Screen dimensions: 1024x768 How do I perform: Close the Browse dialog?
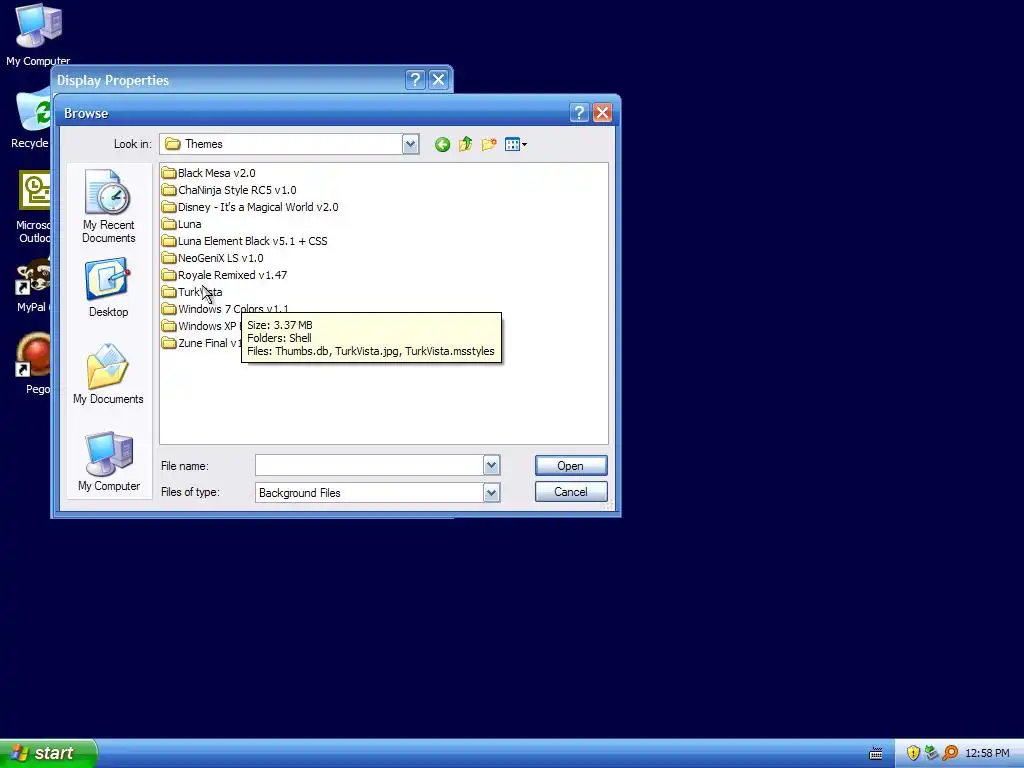pyautogui.click(x=602, y=113)
